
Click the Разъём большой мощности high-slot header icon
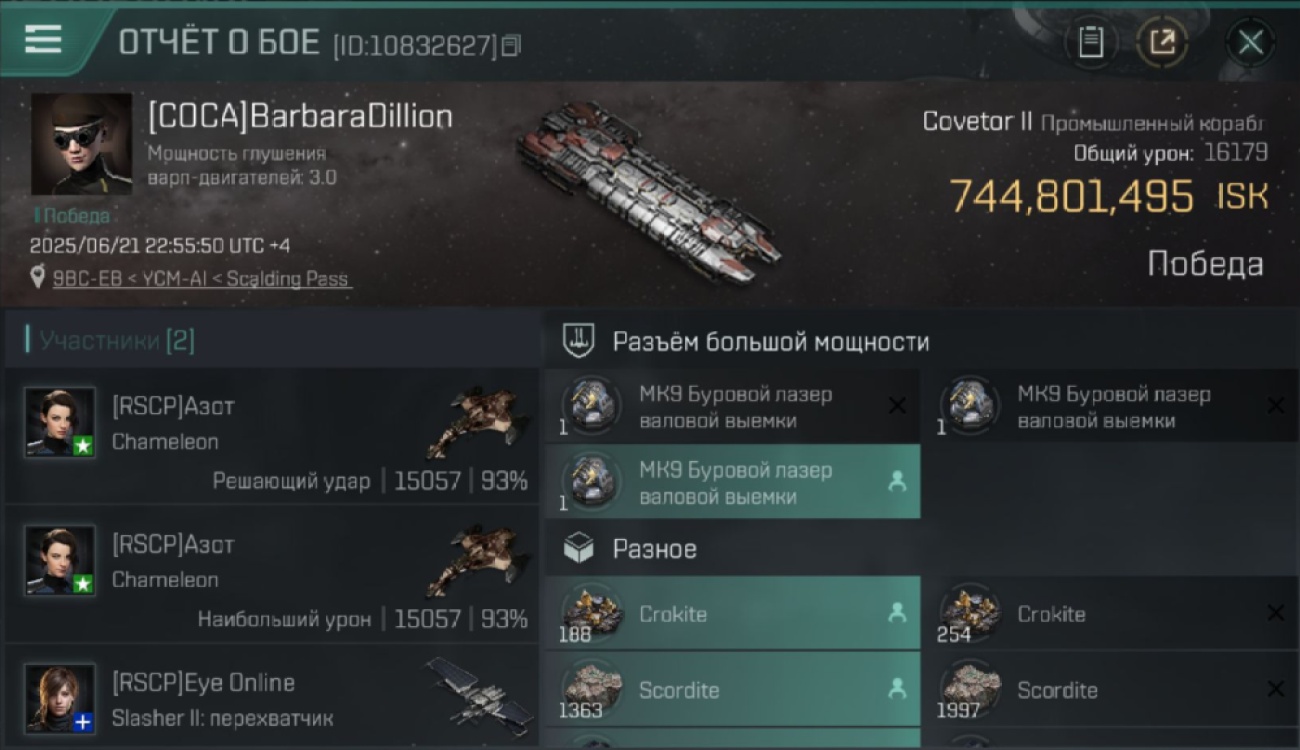[579, 341]
